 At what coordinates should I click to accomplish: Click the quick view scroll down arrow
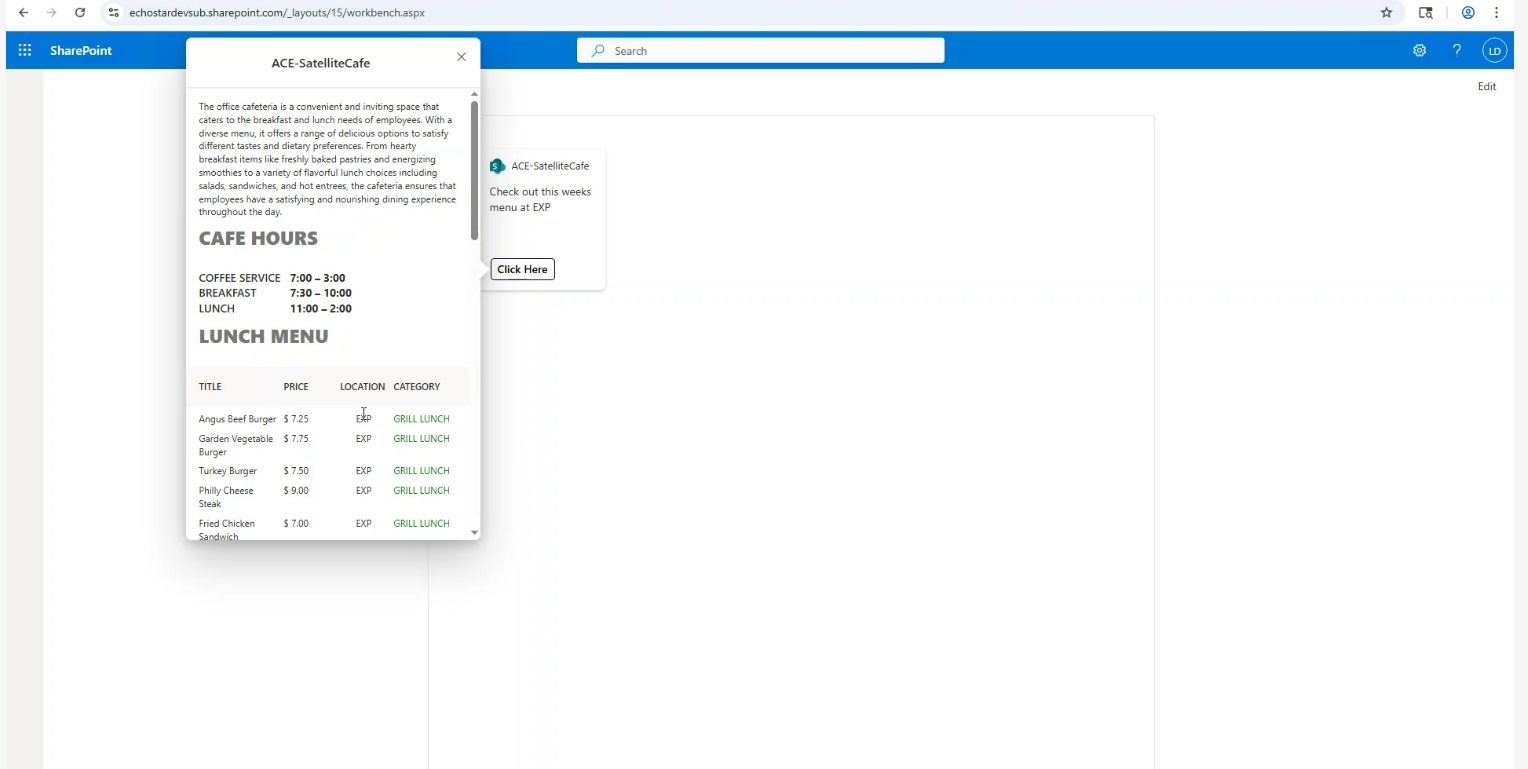click(474, 533)
